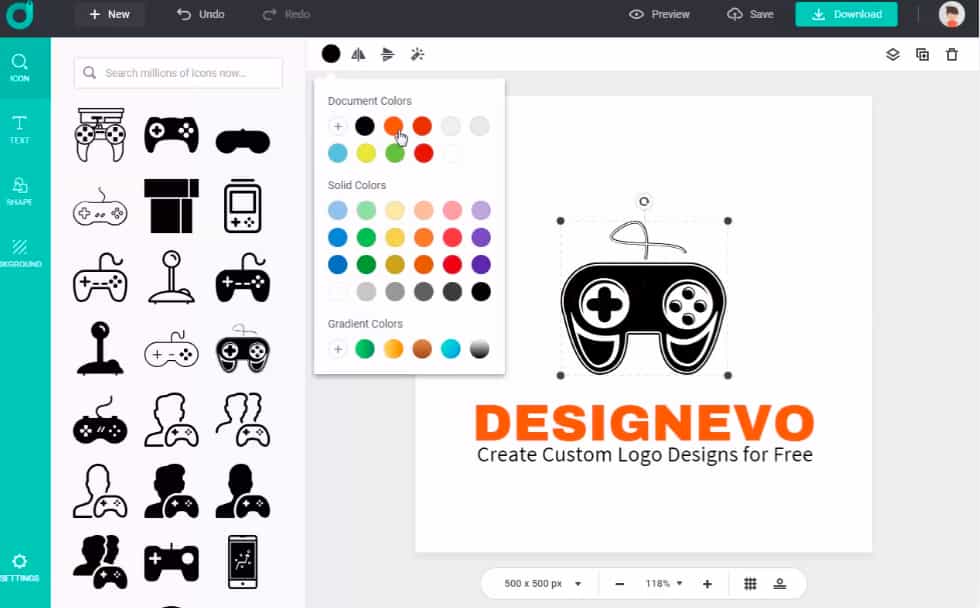The height and width of the screenshot is (608, 980).
Task: Pick the black goggle-shaped gamepad icon
Action: pos(242,141)
